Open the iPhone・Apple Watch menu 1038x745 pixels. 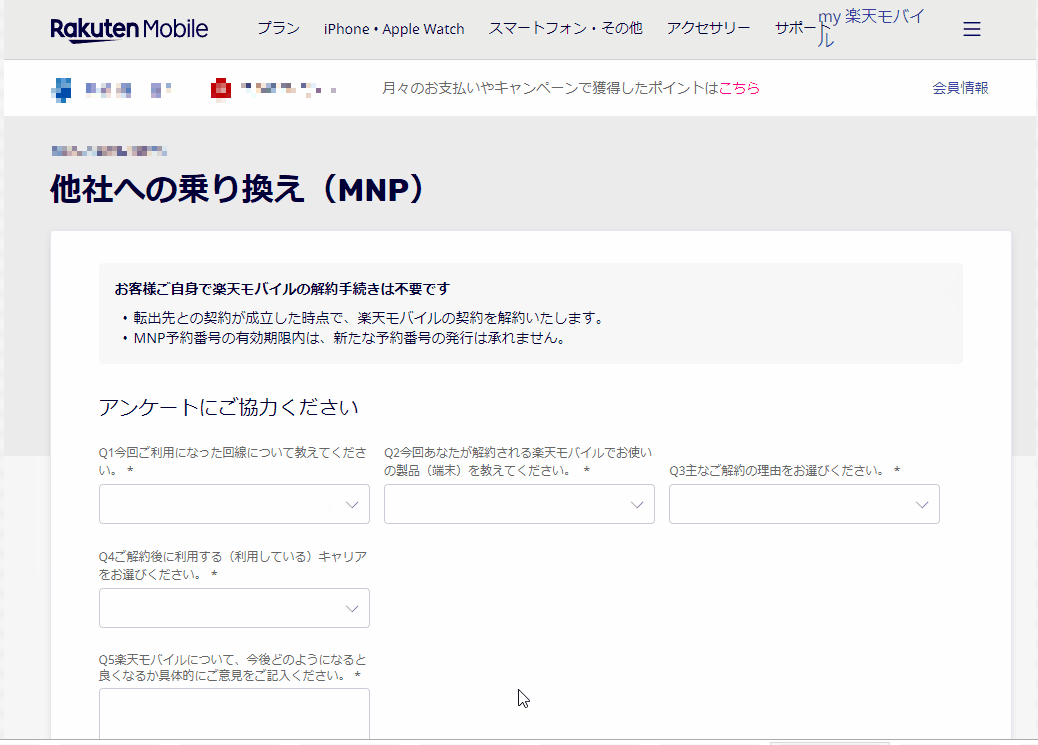394,29
